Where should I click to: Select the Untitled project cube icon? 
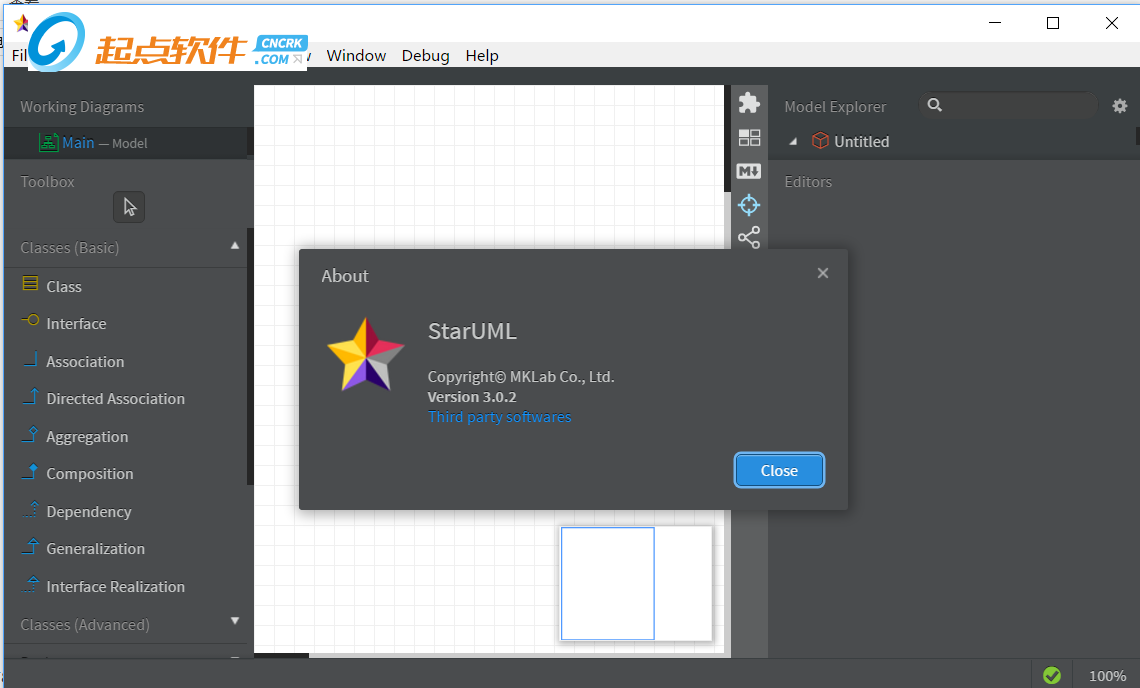(820, 140)
